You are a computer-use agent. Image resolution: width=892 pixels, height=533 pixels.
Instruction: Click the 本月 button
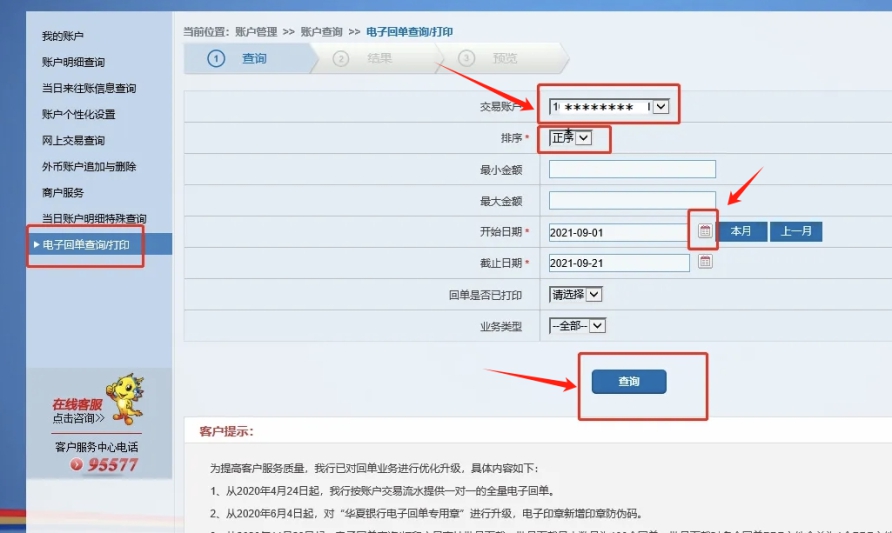coord(741,232)
